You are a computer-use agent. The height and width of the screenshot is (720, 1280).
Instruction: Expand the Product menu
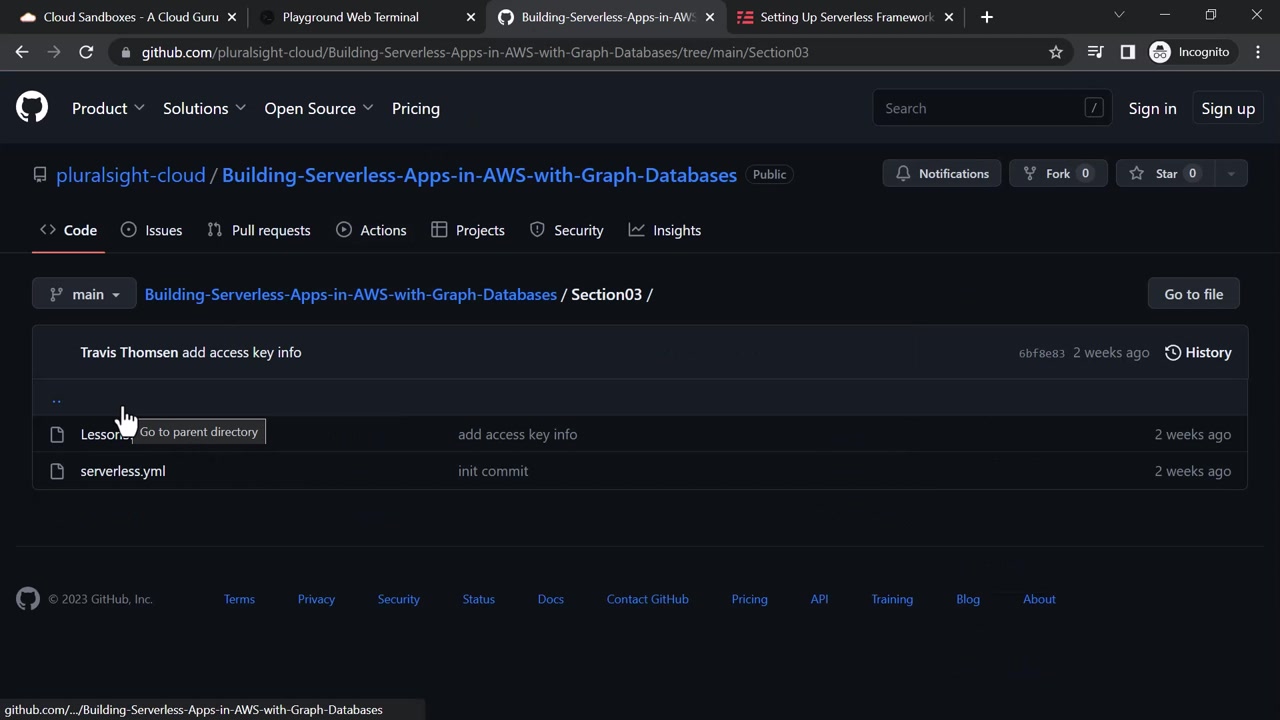pyautogui.click(x=108, y=108)
